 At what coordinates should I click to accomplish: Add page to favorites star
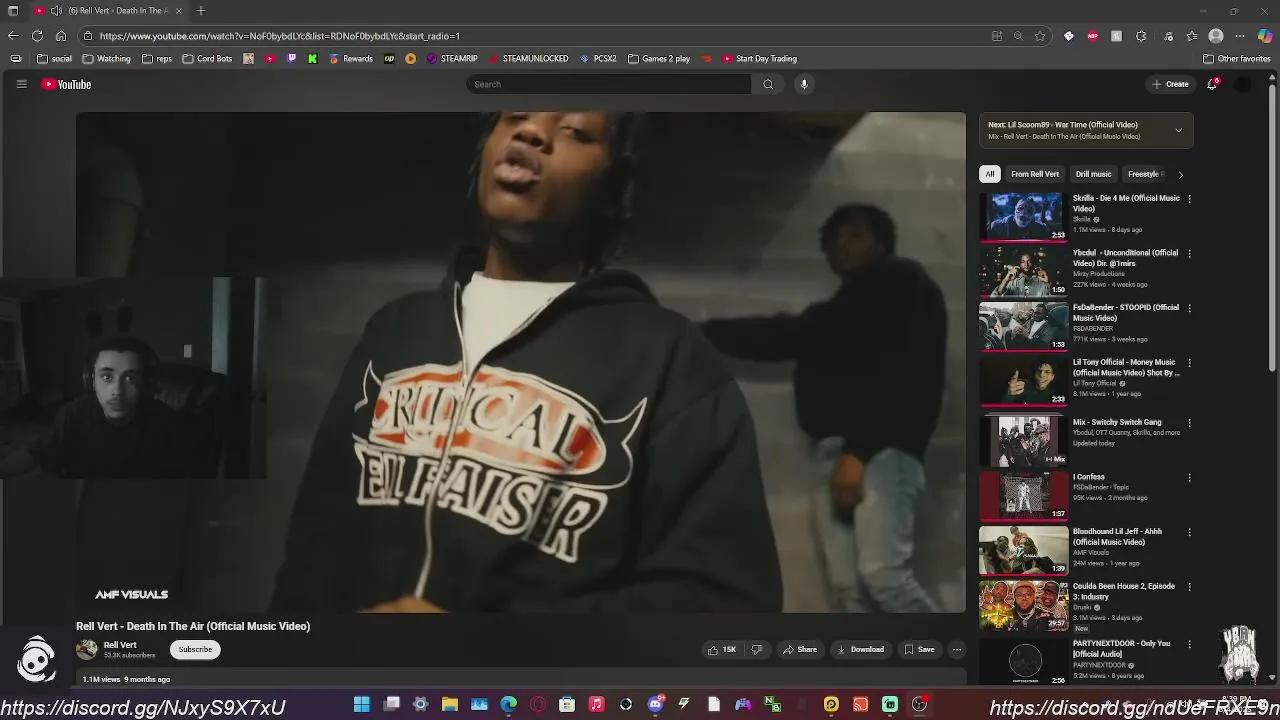[x=1040, y=36]
